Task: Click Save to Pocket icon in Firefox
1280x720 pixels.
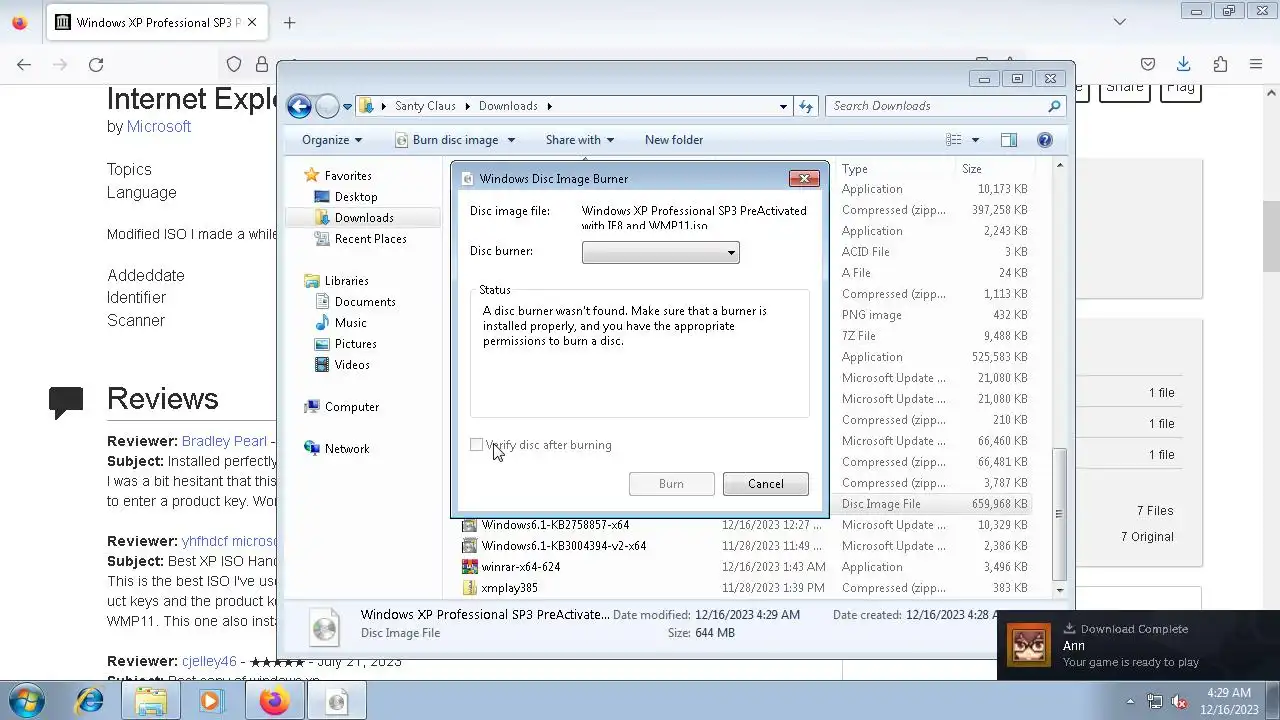Action: click(x=1148, y=64)
